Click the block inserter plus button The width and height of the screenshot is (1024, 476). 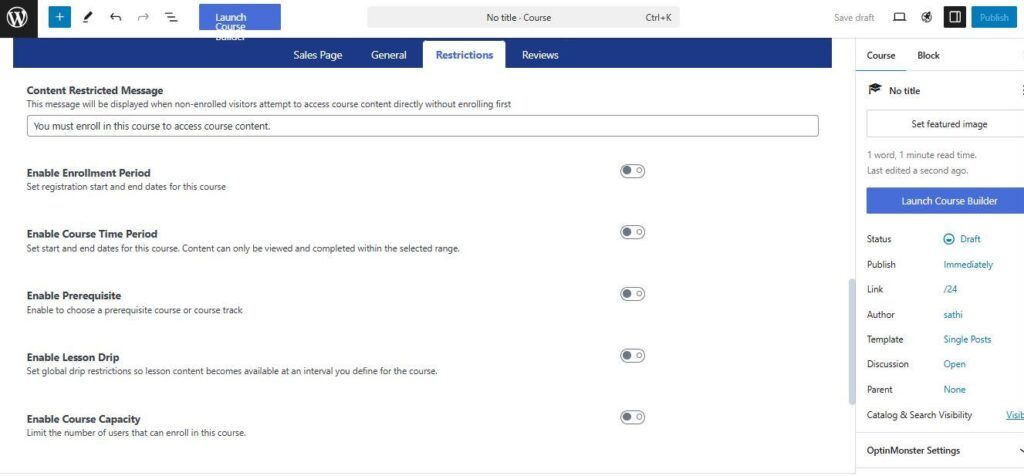[59, 18]
